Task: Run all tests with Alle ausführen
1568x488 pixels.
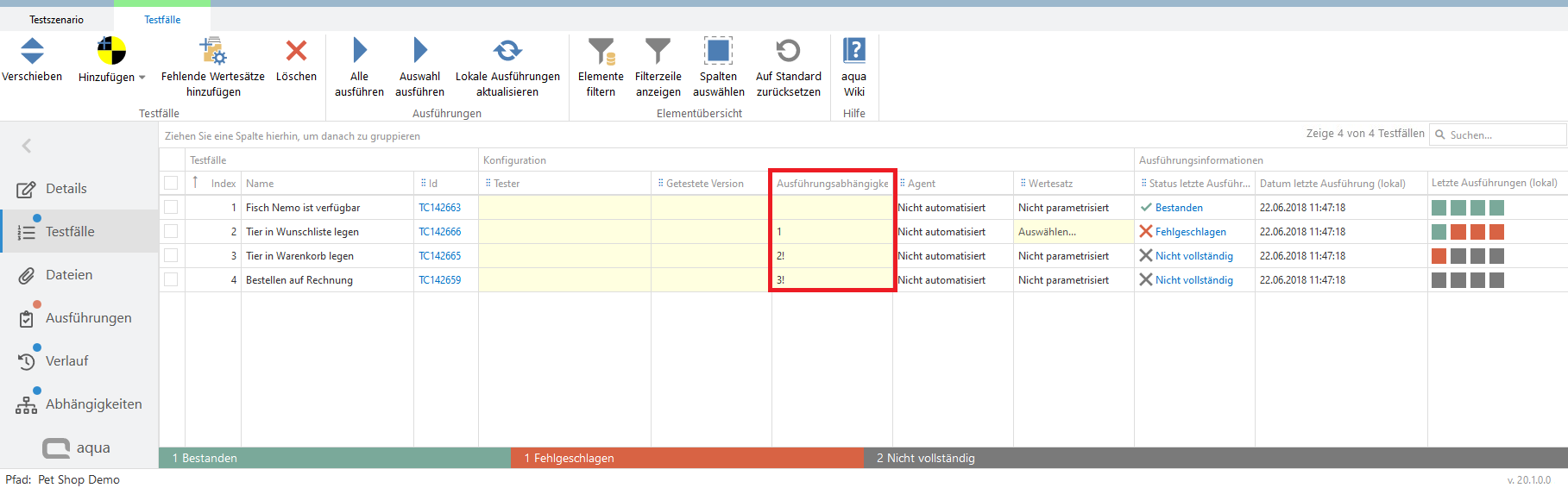Action: [x=359, y=52]
